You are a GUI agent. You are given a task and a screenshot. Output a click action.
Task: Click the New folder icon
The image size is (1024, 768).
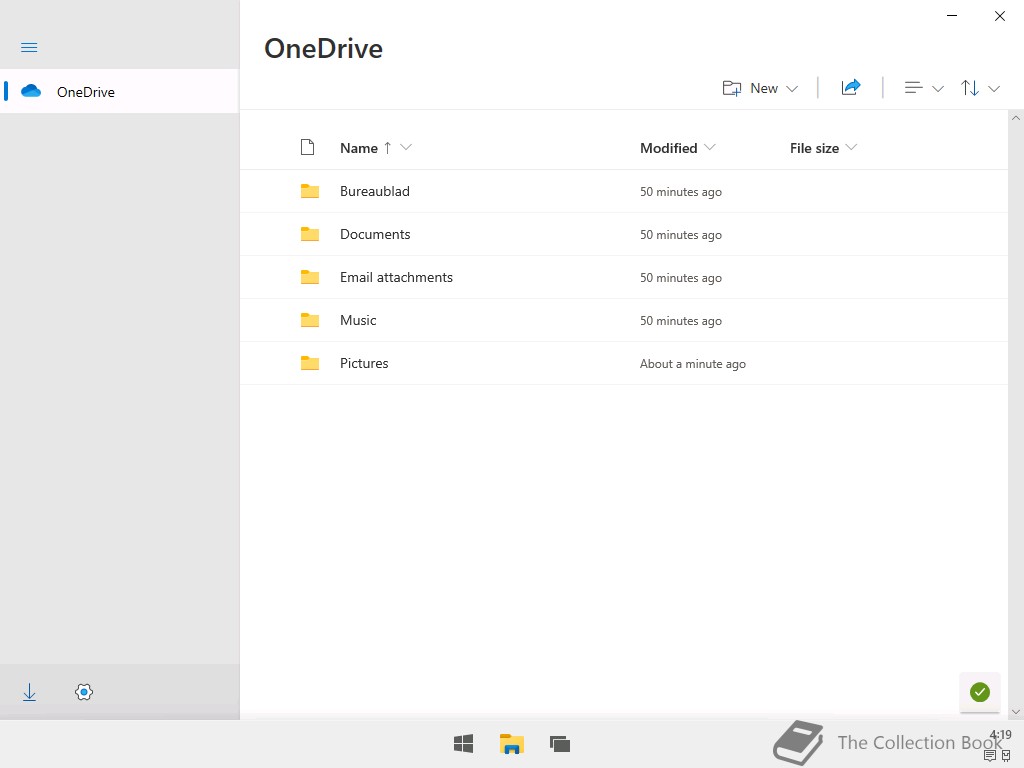pyautogui.click(x=732, y=88)
